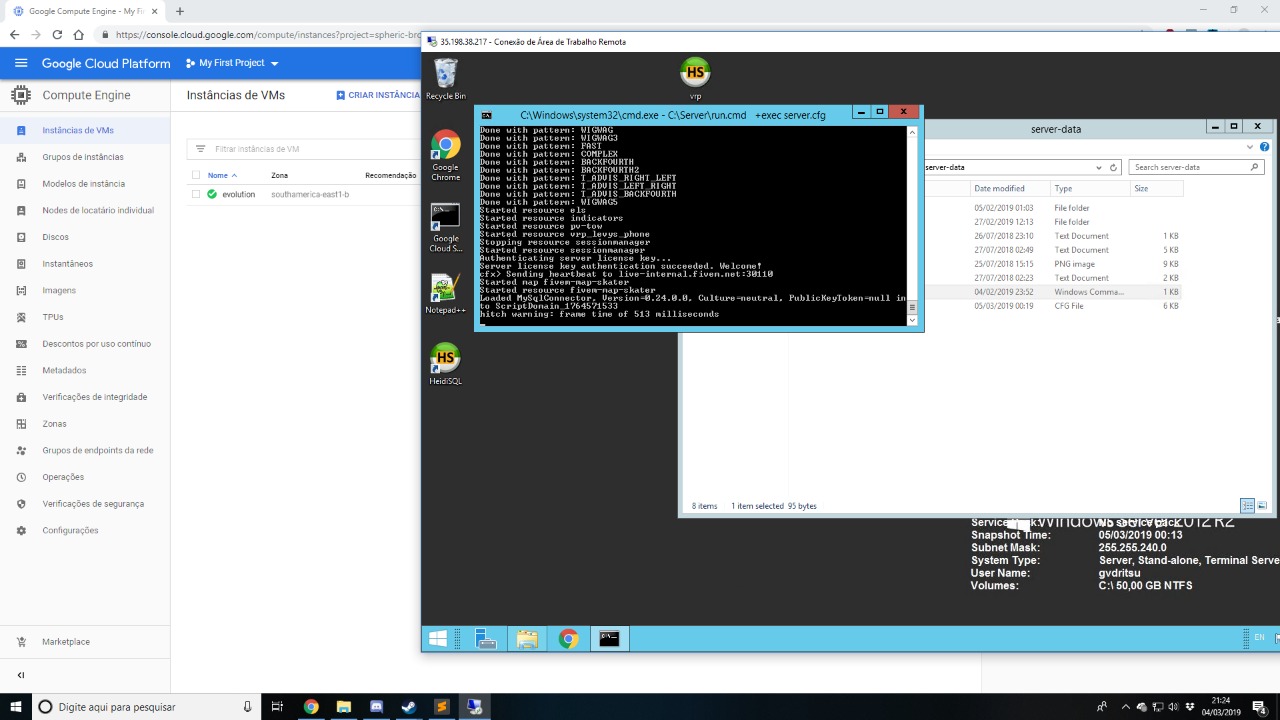Open Metadados in the left navigation
Viewport: 1280px width, 720px height.
tap(64, 370)
